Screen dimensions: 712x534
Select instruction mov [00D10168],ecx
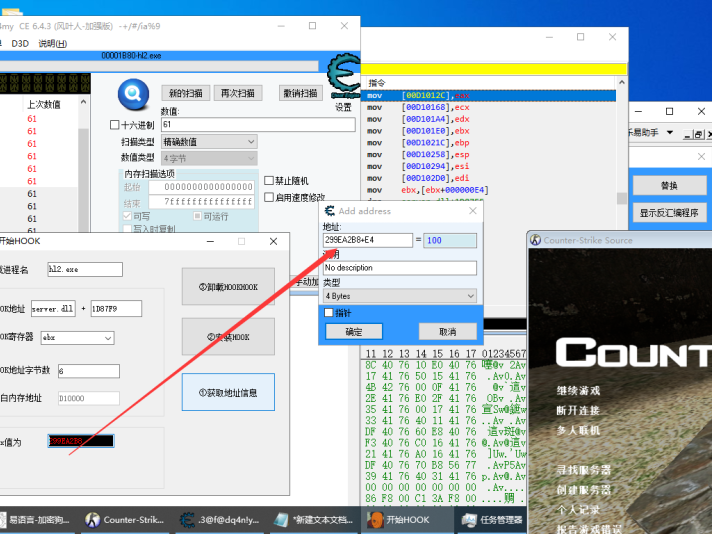click(x=490, y=107)
